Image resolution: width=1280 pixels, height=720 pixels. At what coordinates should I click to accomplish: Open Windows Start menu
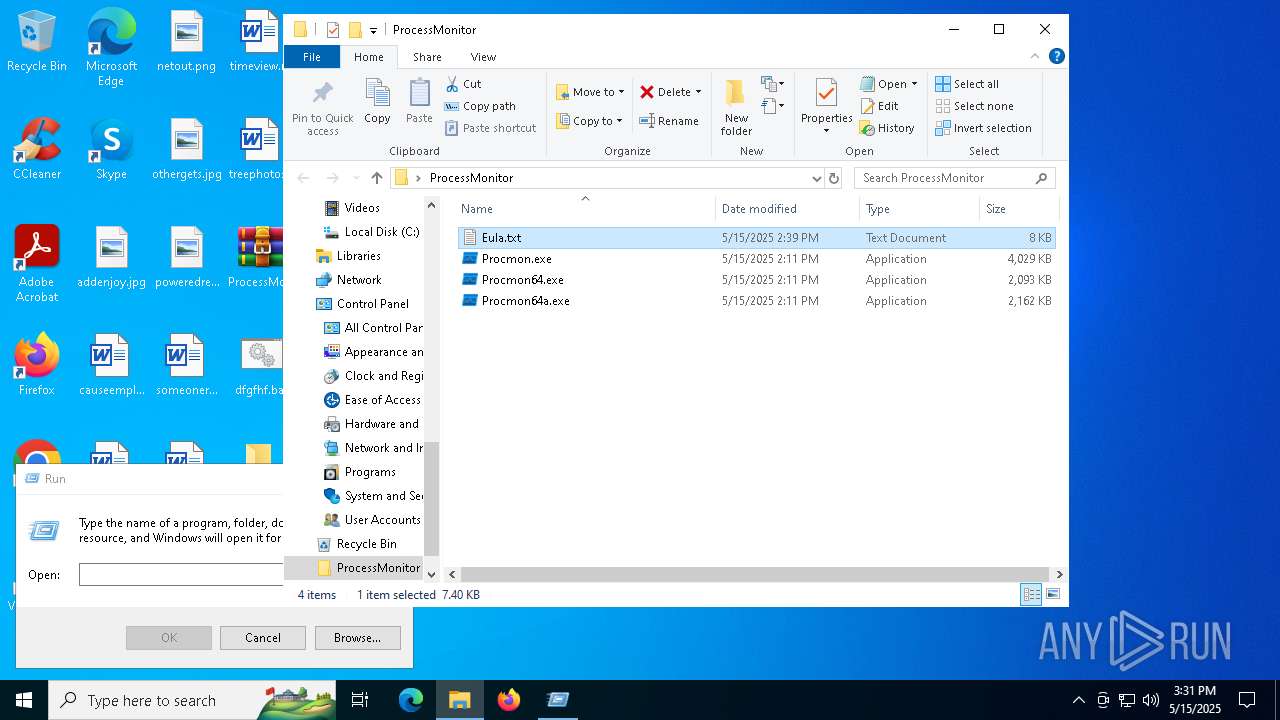[24, 700]
